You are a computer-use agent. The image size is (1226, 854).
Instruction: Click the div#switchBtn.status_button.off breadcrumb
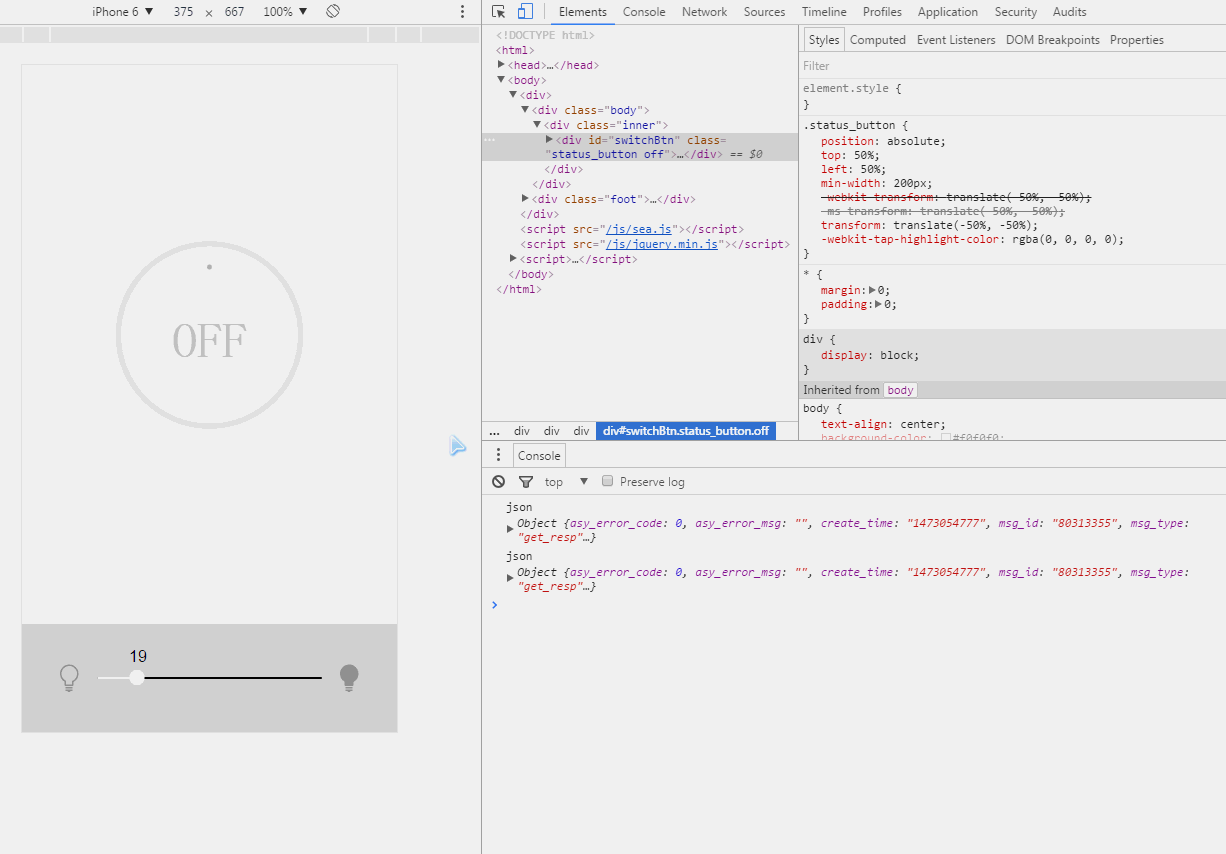[x=686, y=431]
